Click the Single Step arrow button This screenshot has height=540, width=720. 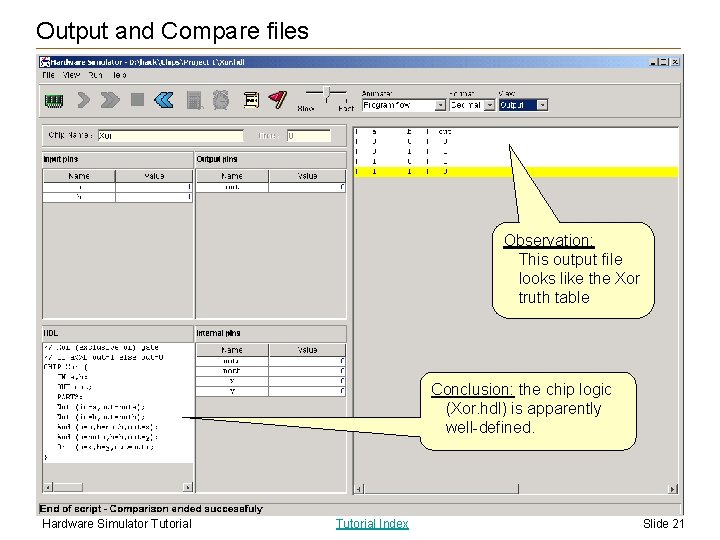(84, 100)
